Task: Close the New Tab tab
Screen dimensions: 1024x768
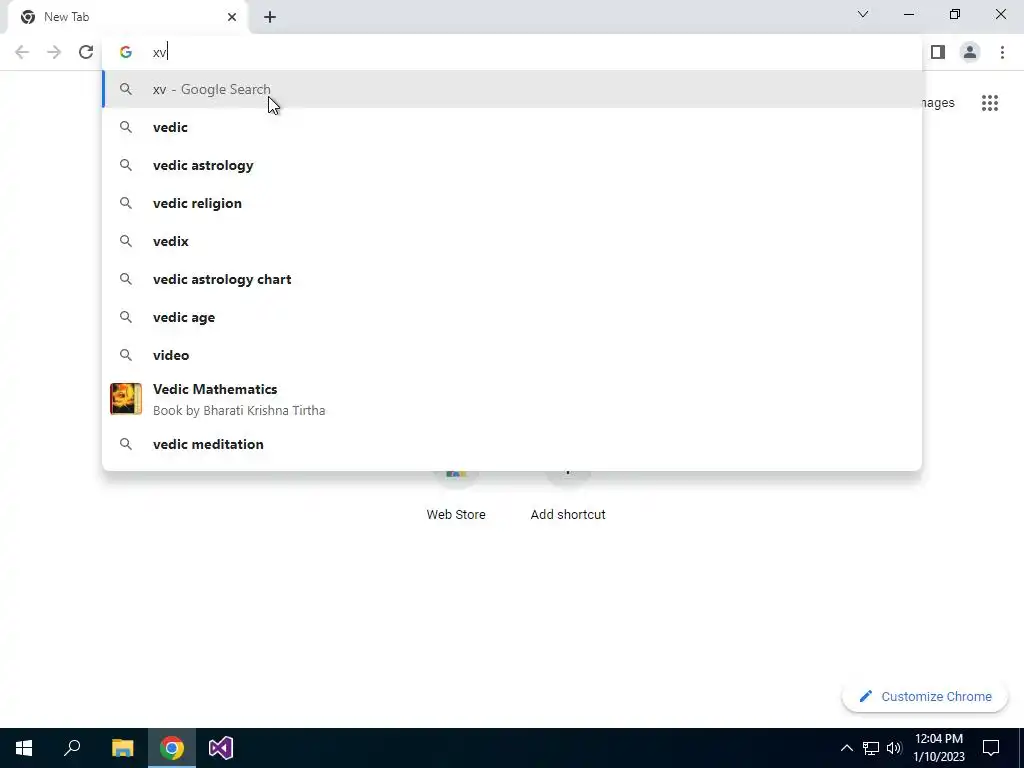Action: pos(232,17)
